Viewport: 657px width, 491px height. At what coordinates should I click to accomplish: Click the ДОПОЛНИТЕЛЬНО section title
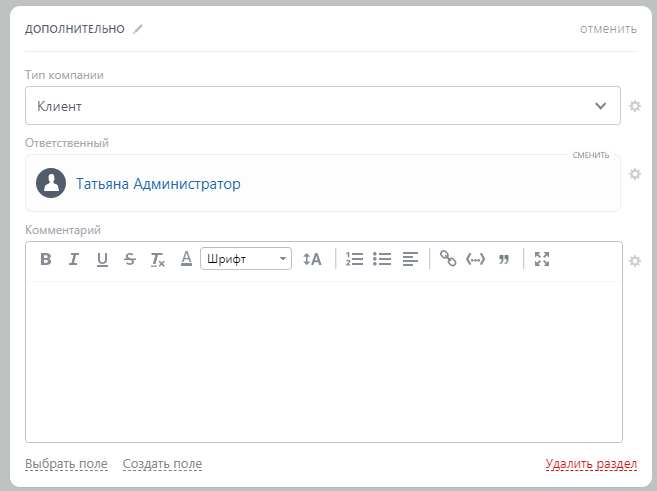coord(75,29)
